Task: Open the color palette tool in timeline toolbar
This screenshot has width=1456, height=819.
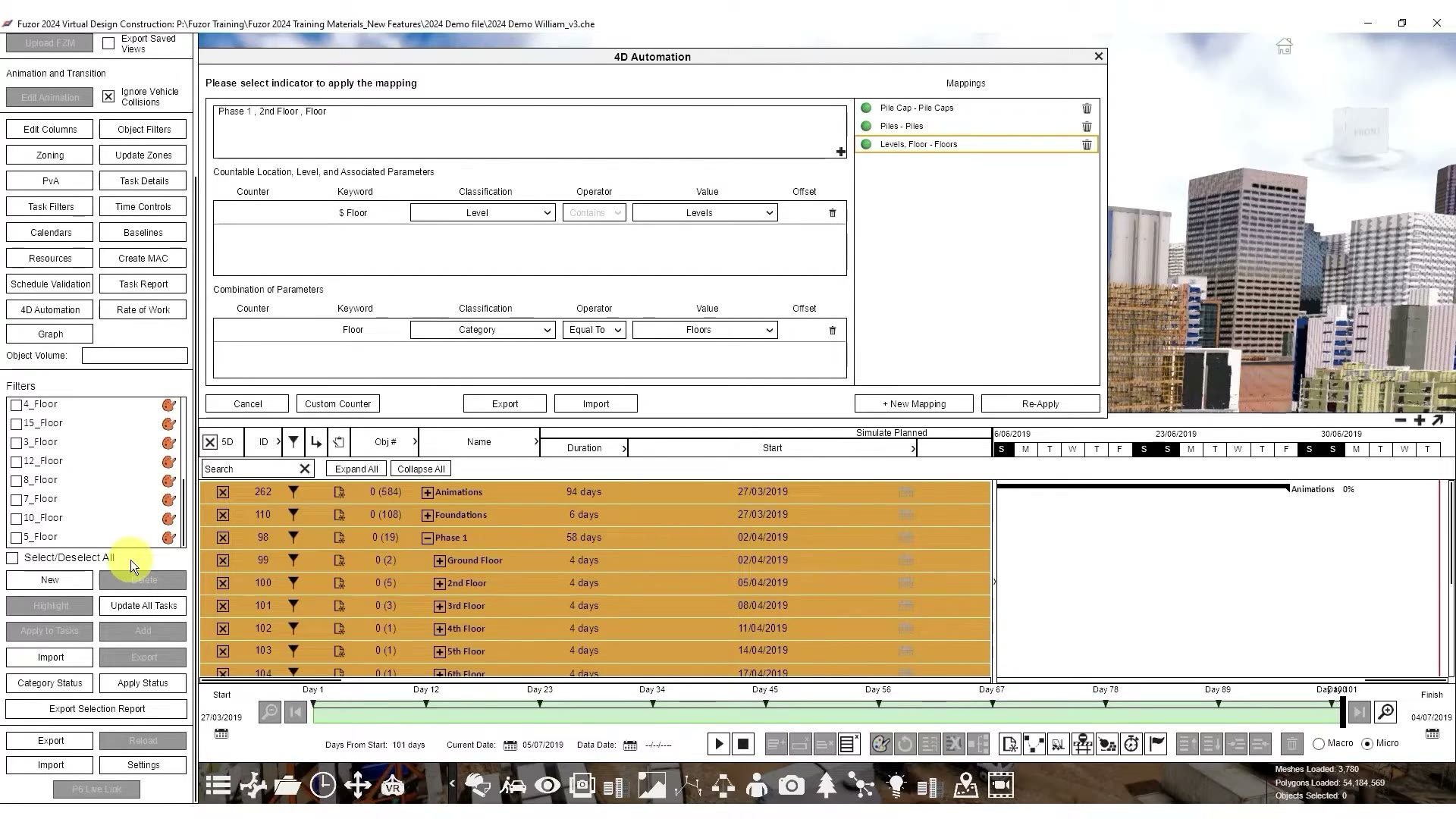Action: [880, 744]
